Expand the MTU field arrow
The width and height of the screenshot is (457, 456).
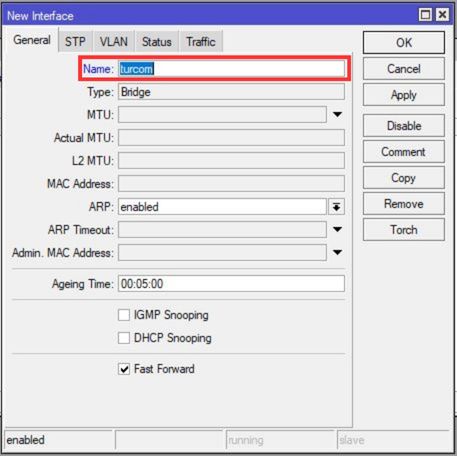pos(337,115)
